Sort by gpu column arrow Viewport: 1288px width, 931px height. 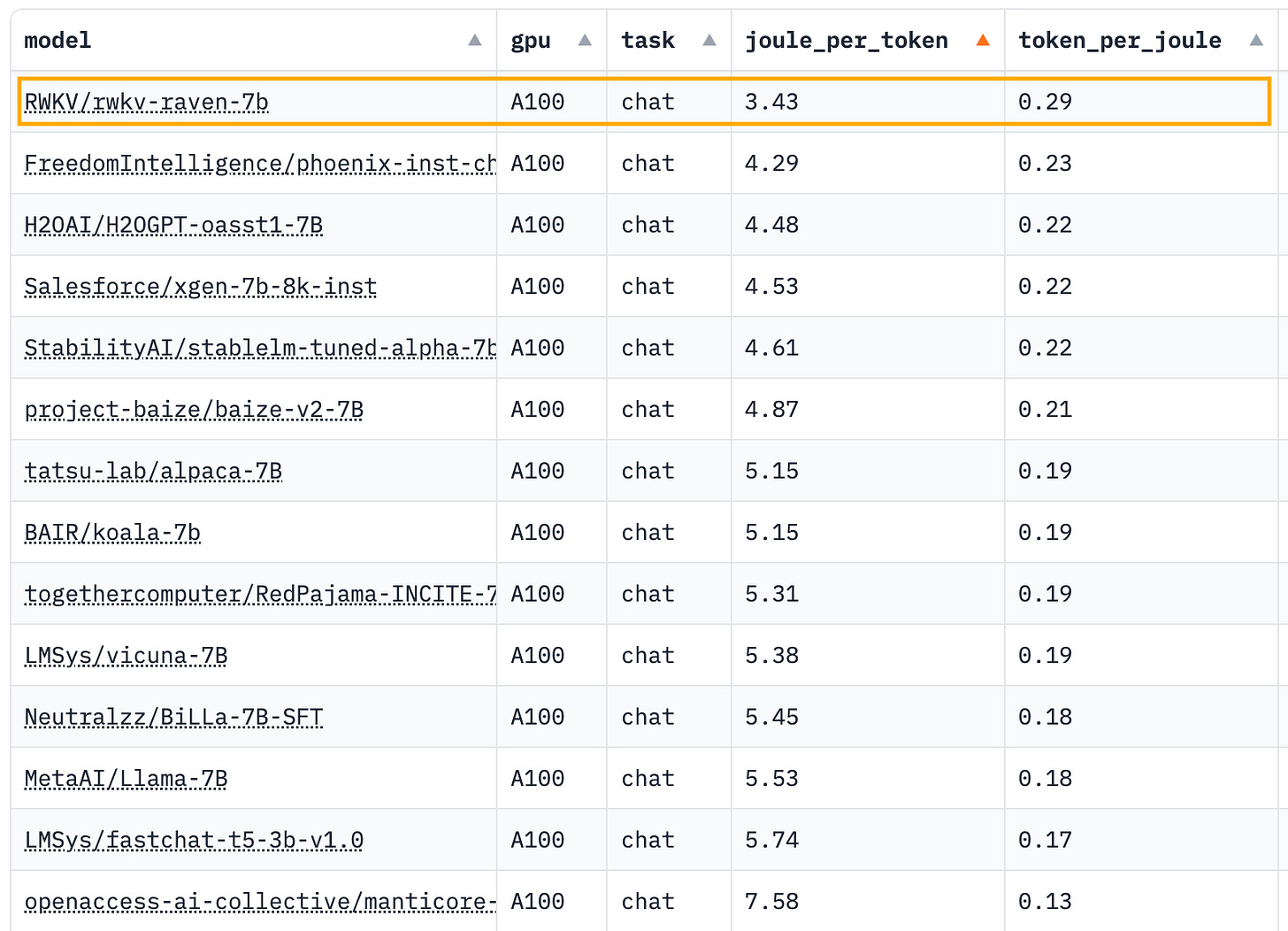(585, 41)
